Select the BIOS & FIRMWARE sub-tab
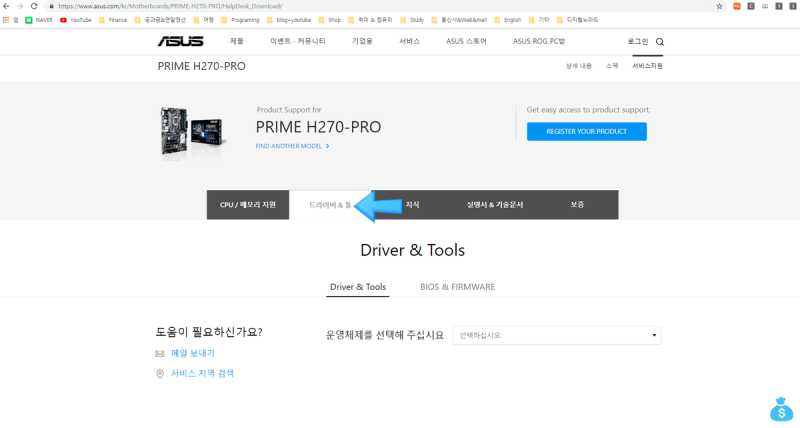 [x=458, y=287]
